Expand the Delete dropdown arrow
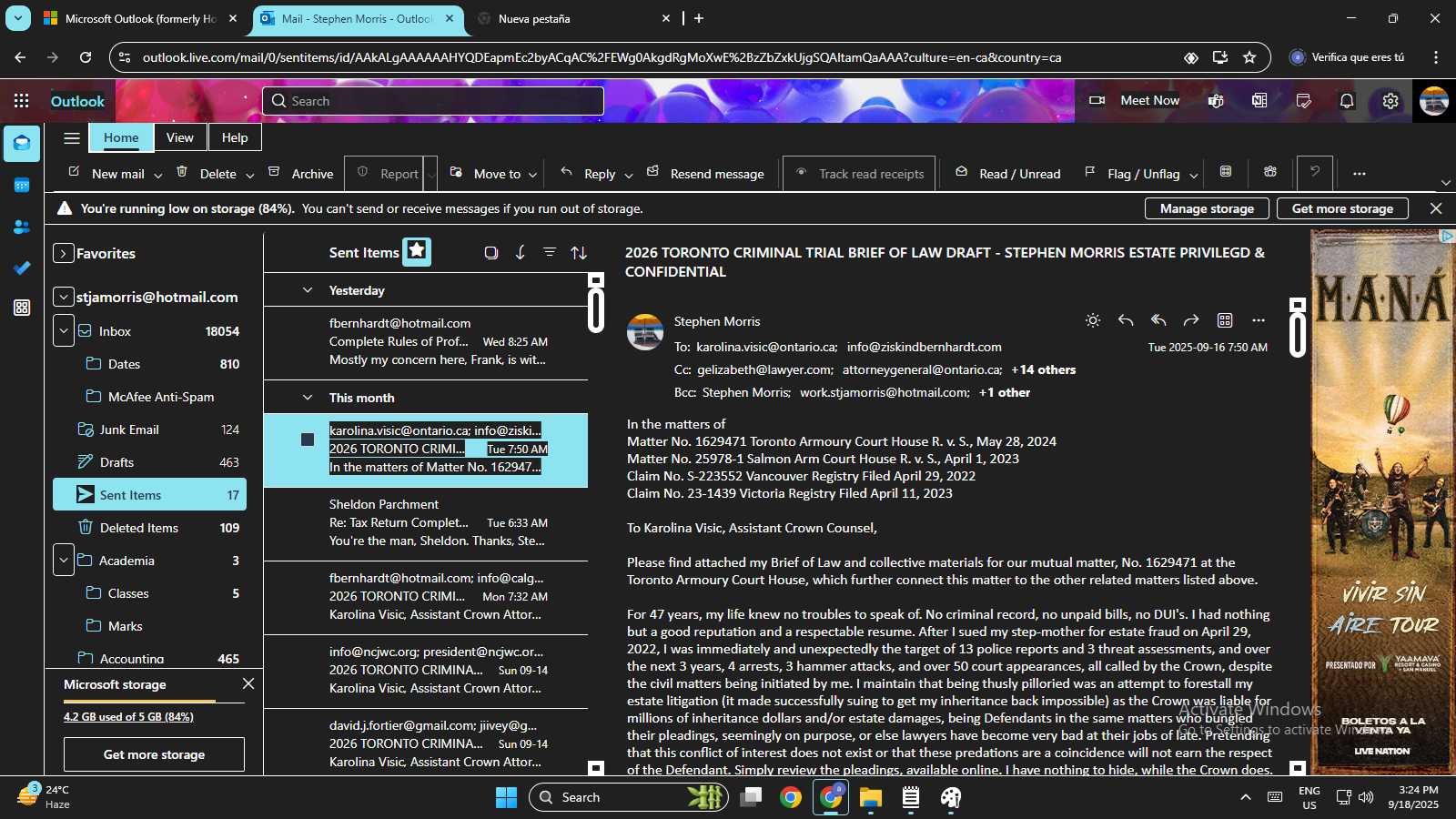1456x819 pixels. (250, 175)
